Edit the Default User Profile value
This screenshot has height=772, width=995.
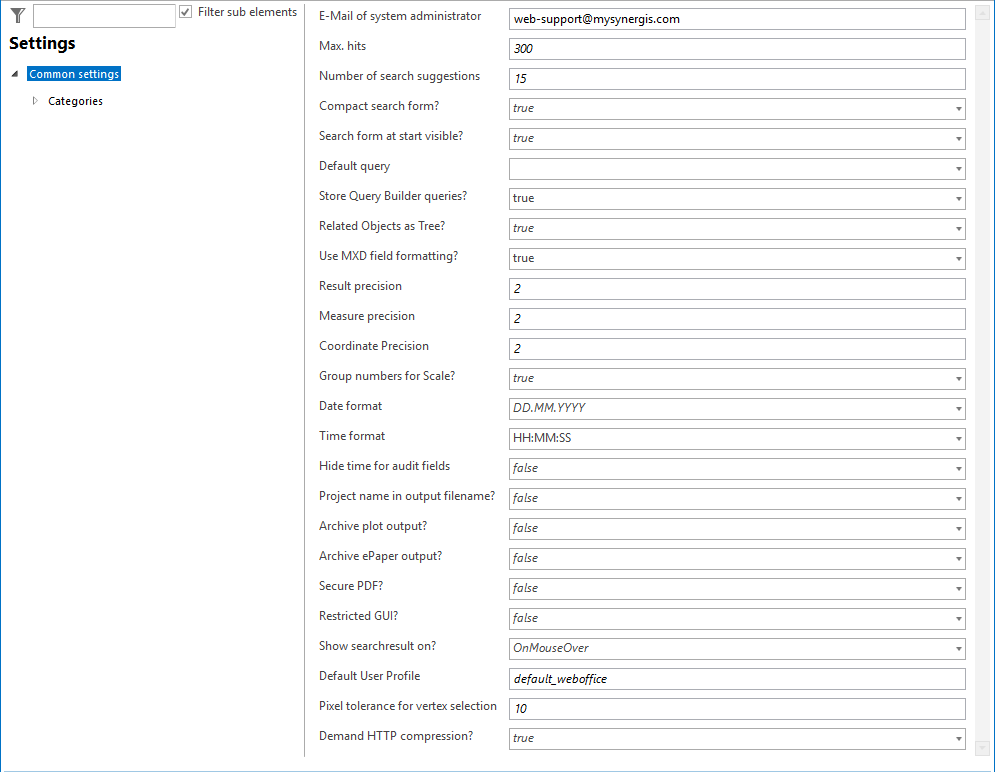[x=737, y=678]
